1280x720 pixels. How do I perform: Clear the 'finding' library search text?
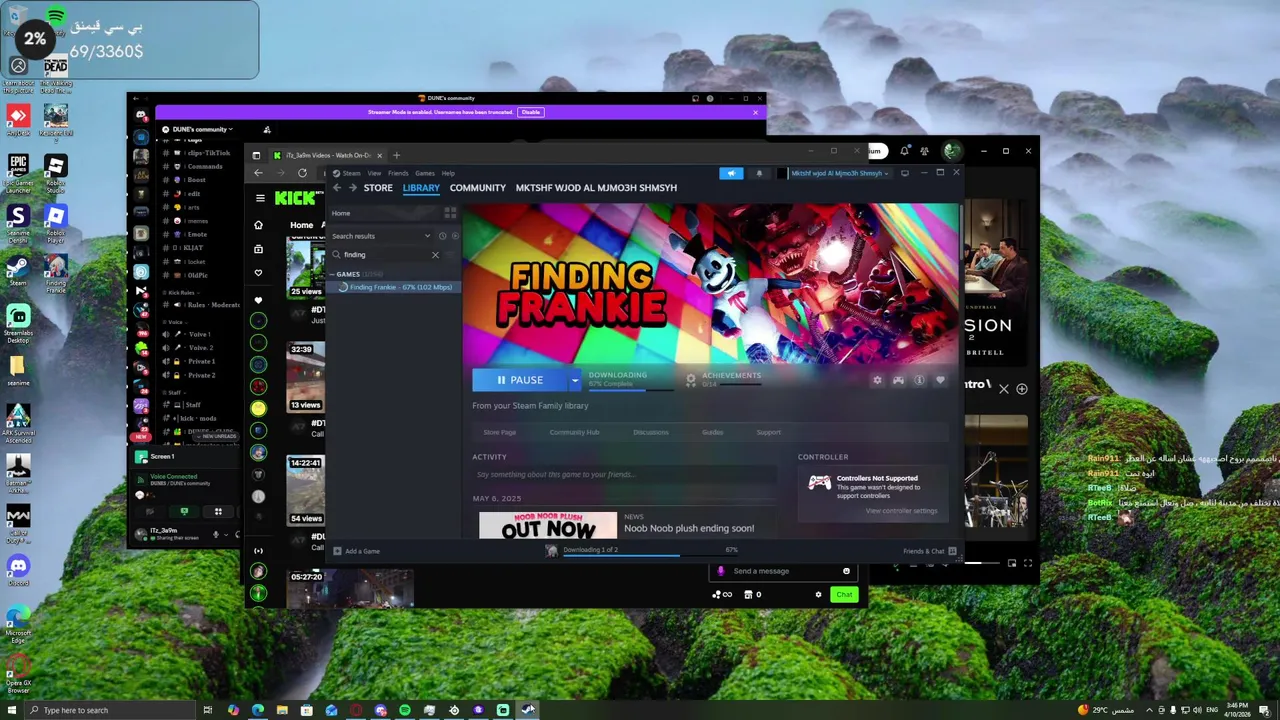click(435, 255)
